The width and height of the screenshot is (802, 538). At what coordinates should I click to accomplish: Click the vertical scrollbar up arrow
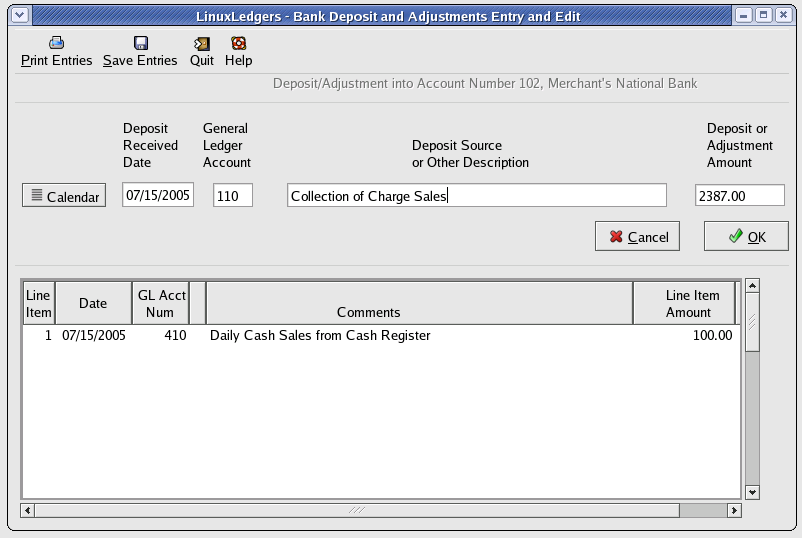click(752, 286)
